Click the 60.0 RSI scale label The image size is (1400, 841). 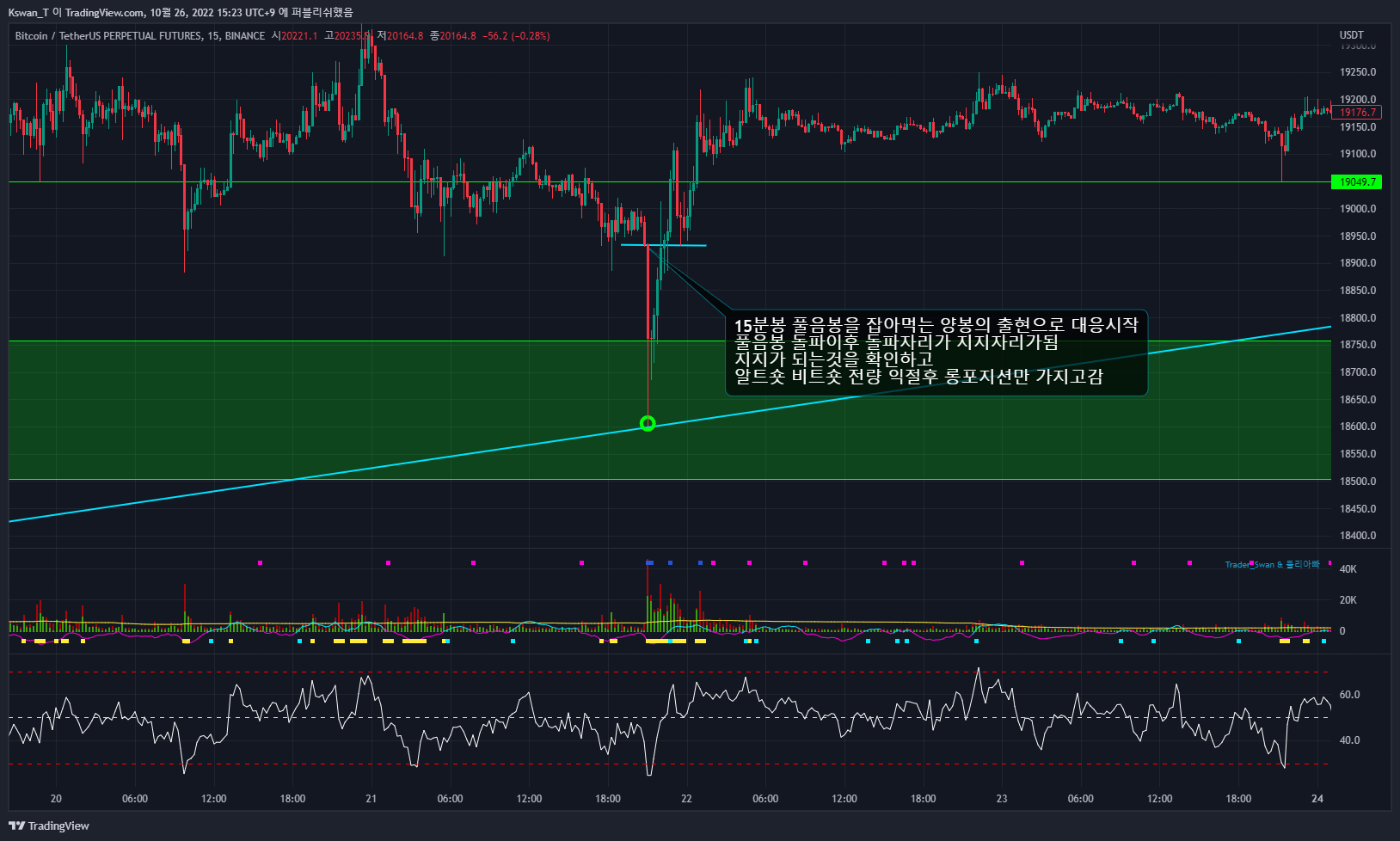point(1350,695)
